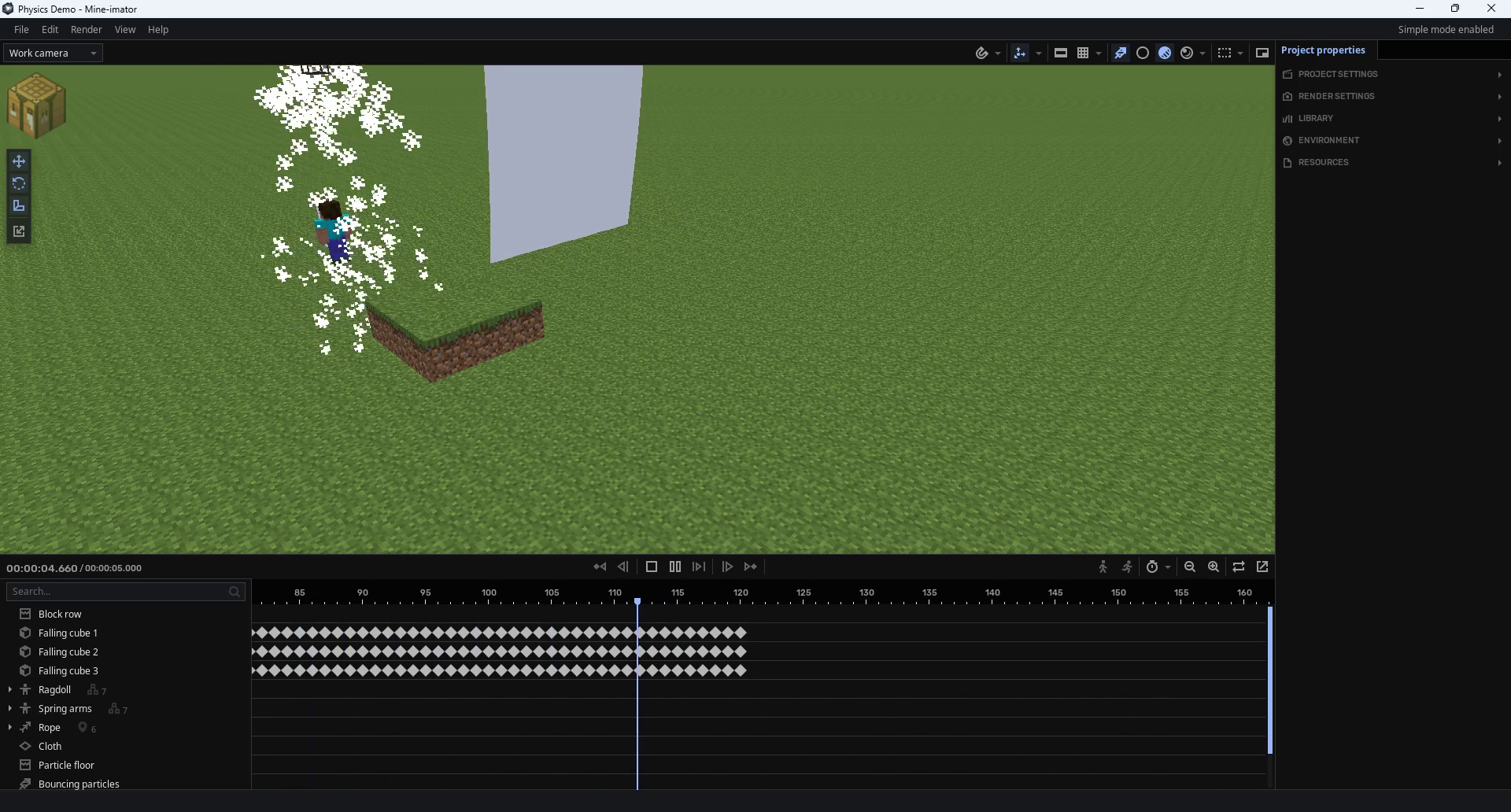1511x812 pixels.
Task: Click the Simple mode enabled label
Action: tap(1446, 29)
